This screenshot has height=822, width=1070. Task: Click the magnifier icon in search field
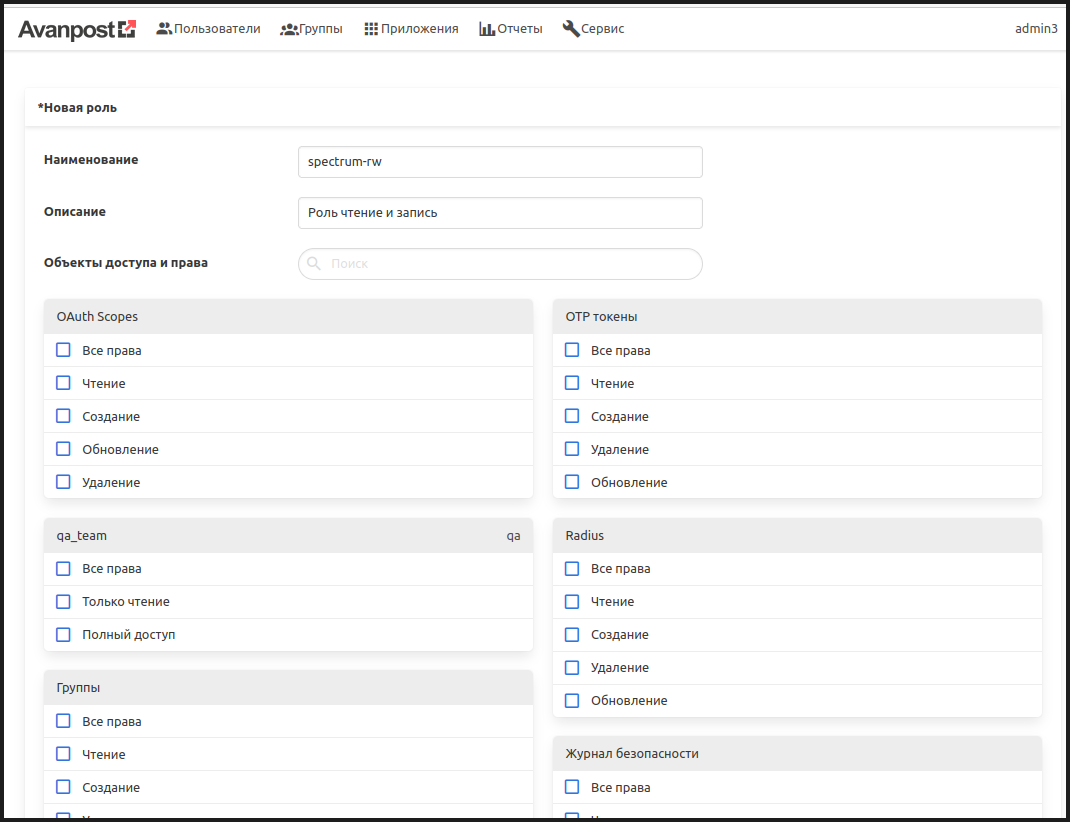coord(314,264)
